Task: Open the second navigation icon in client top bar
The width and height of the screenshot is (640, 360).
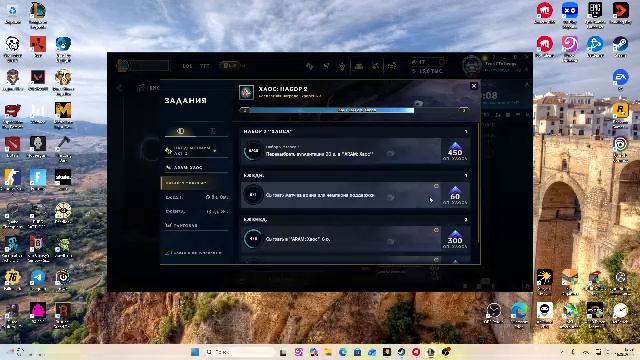Action: point(326,66)
